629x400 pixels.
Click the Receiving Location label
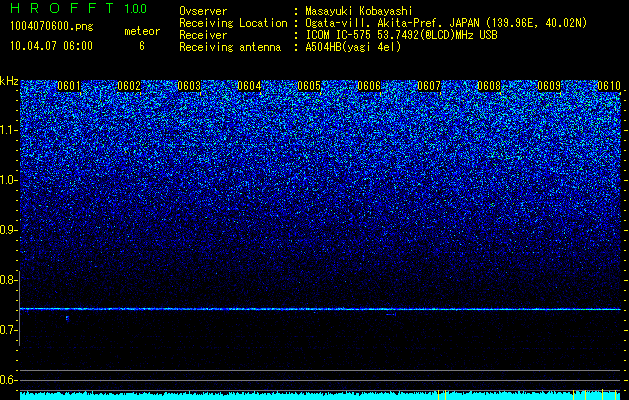(x=233, y=23)
